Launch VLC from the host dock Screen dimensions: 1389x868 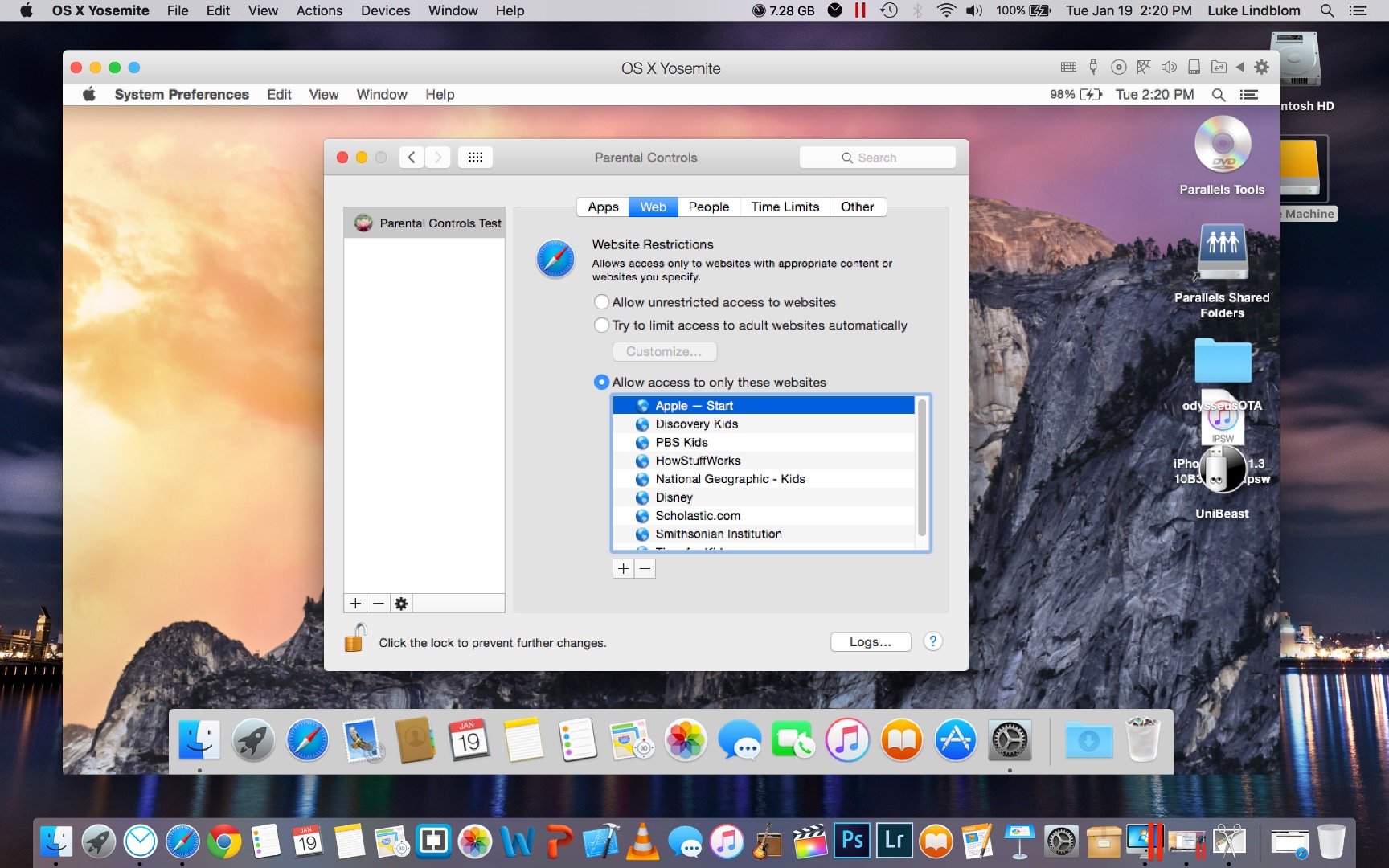coord(642,842)
